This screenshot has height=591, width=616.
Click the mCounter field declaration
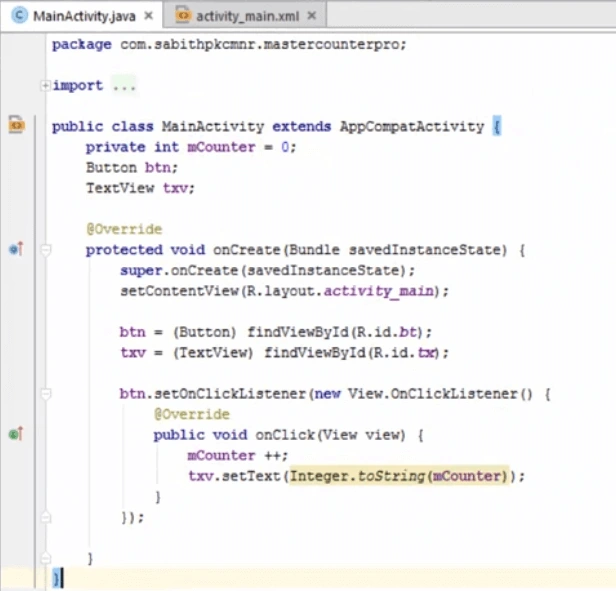pyautogui.click(x=191, y=147)
